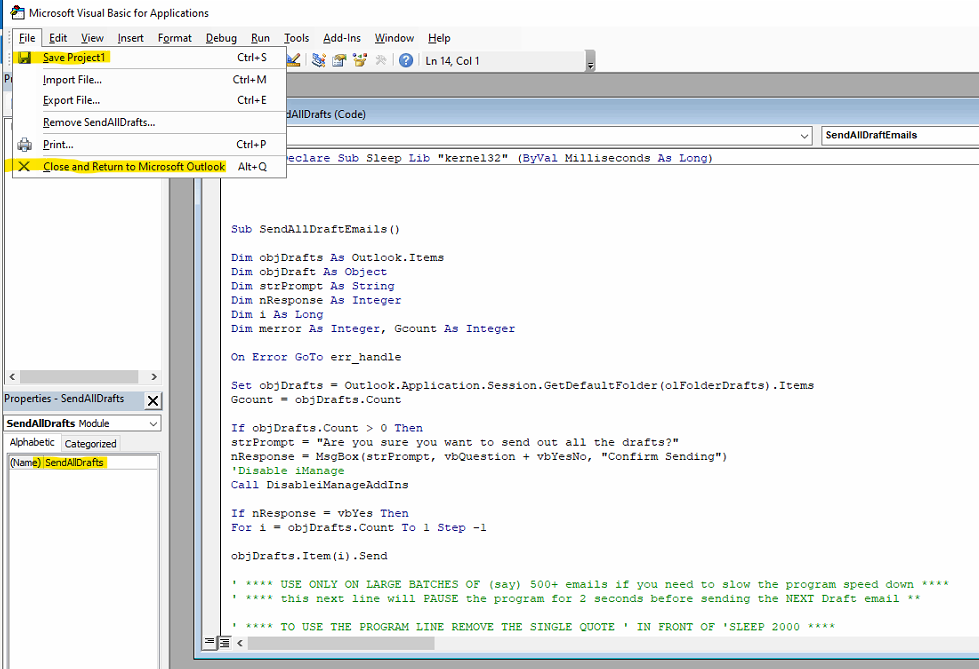
Task: Select the Alphabetic properties tab
Action: tap(32, 443)
